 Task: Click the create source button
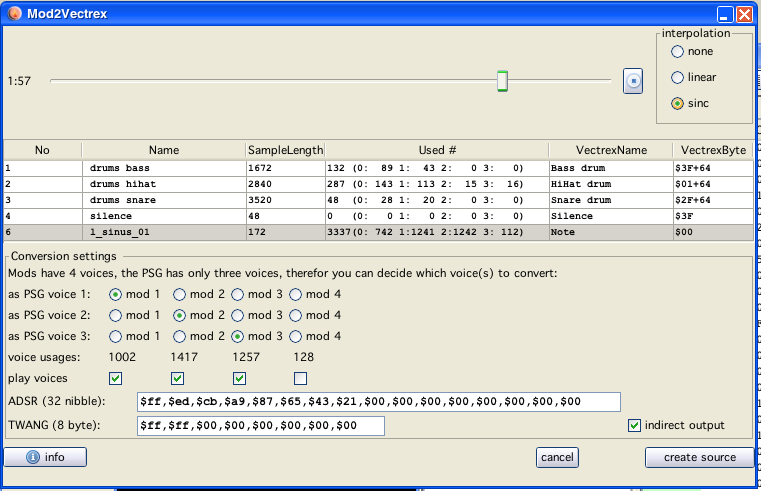point(699,457)
